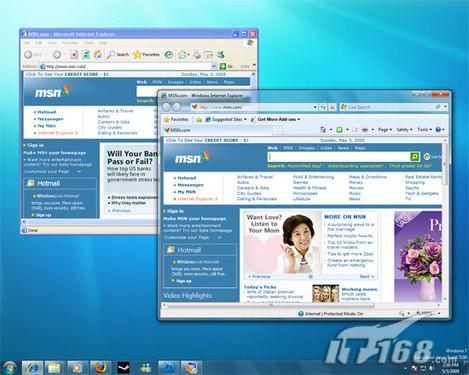Click Airfares & Travel in the IE6 MSN page
469x375 pixels.
click(x=115, y=111)
